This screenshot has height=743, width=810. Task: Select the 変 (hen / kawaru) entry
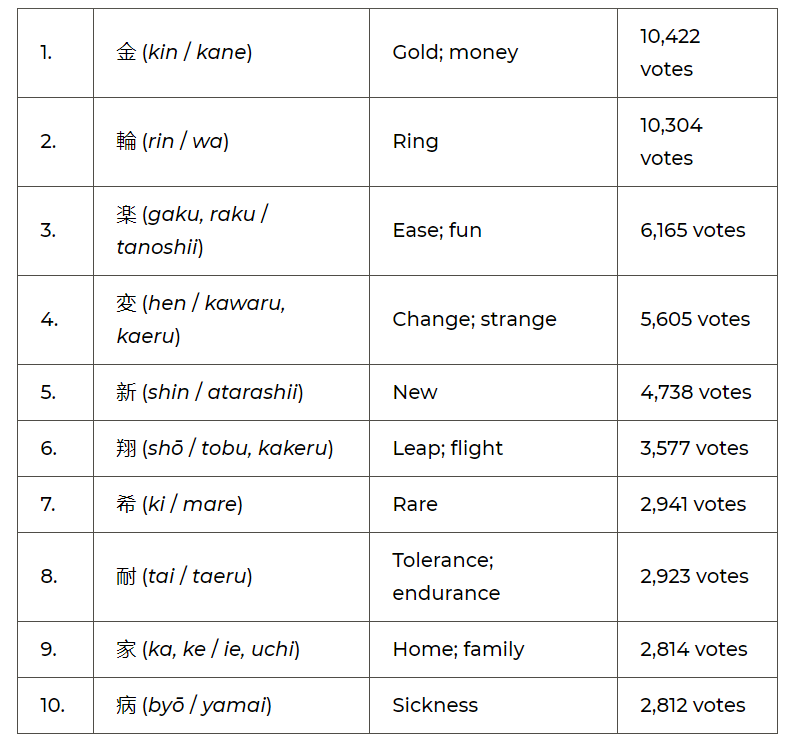[200, 319]
